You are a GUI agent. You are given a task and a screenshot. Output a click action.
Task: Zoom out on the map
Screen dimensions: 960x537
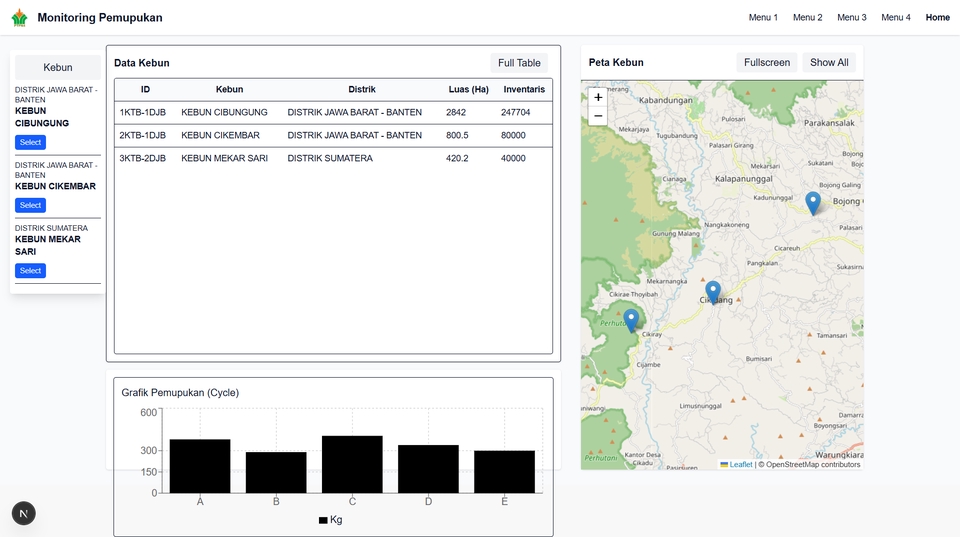click(598, 116)
